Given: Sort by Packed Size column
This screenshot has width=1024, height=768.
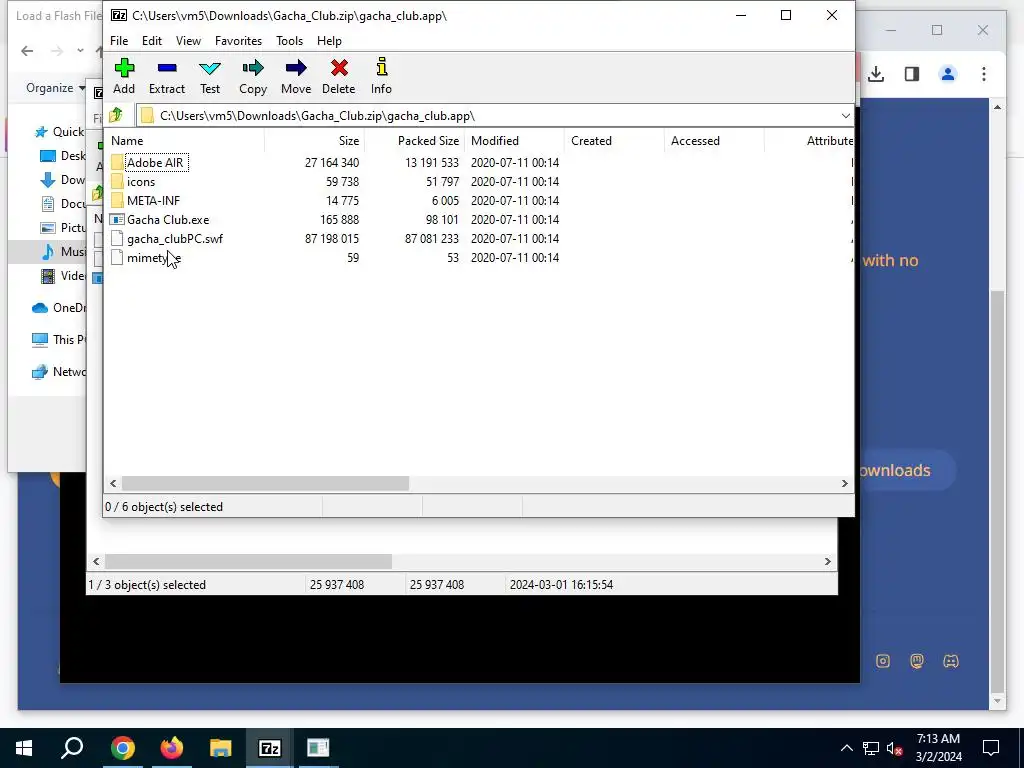Looking at the screenshot, I should pyautogui.click(x=414, y=140).
